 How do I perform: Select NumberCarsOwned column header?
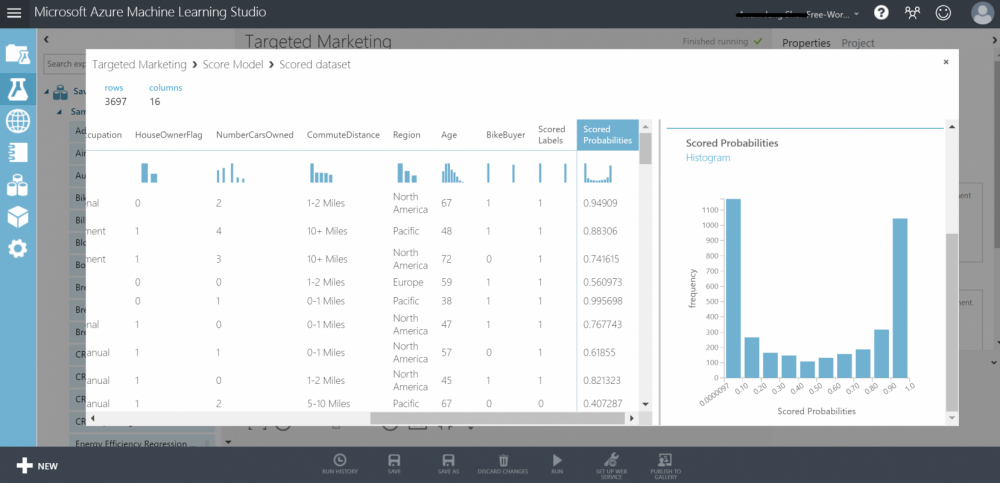pos(254,135)
